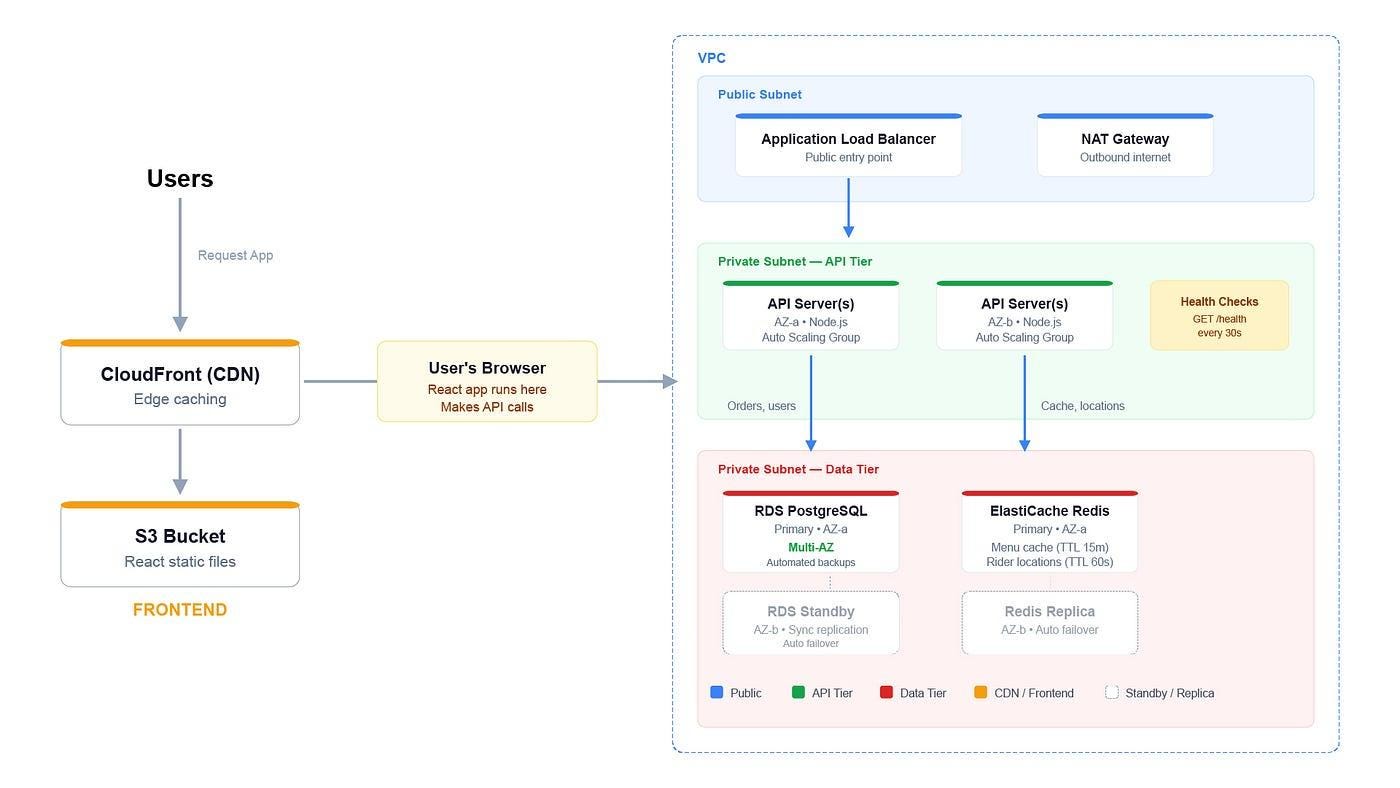Select the CloudFront (CDN) box title

click(x=180, y=375)
